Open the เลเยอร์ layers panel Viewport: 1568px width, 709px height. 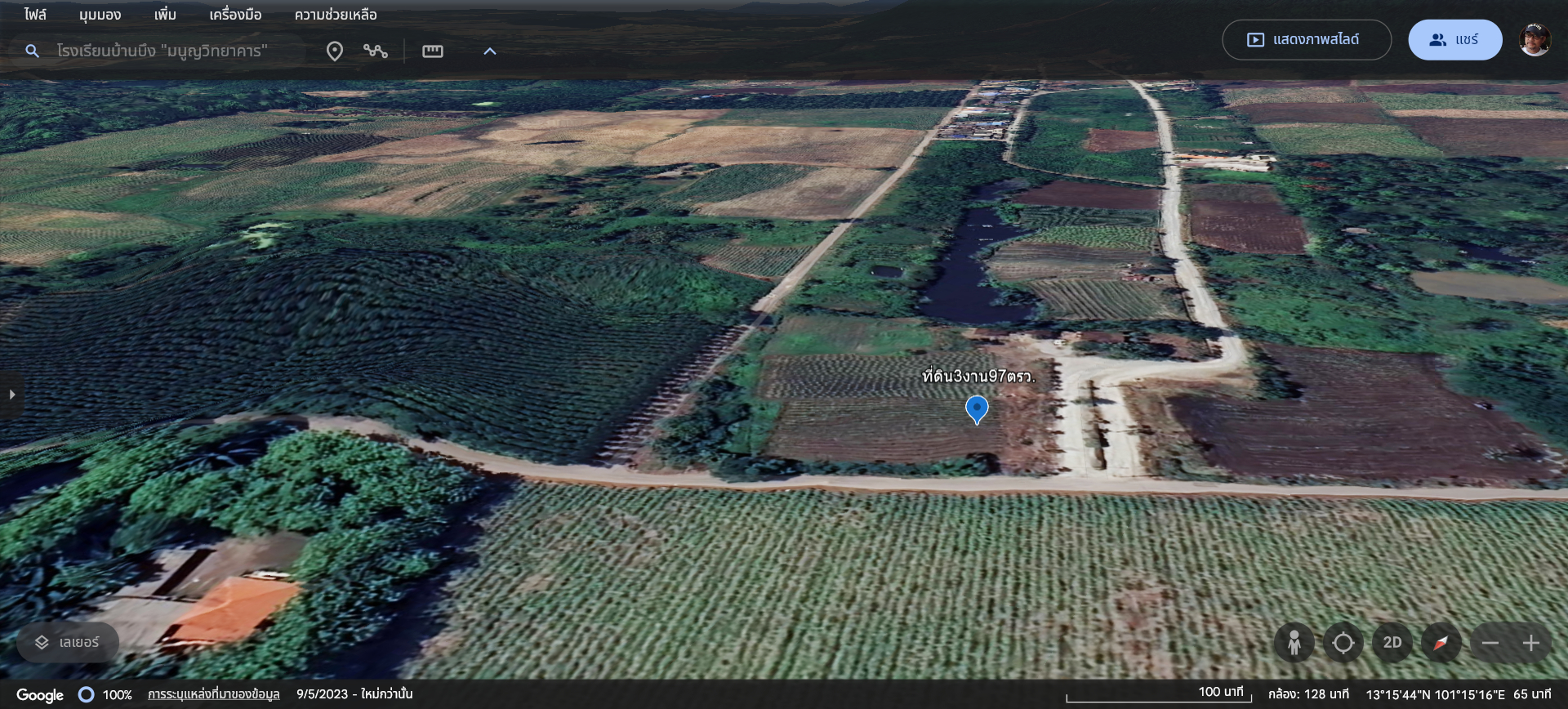point(68,643)
